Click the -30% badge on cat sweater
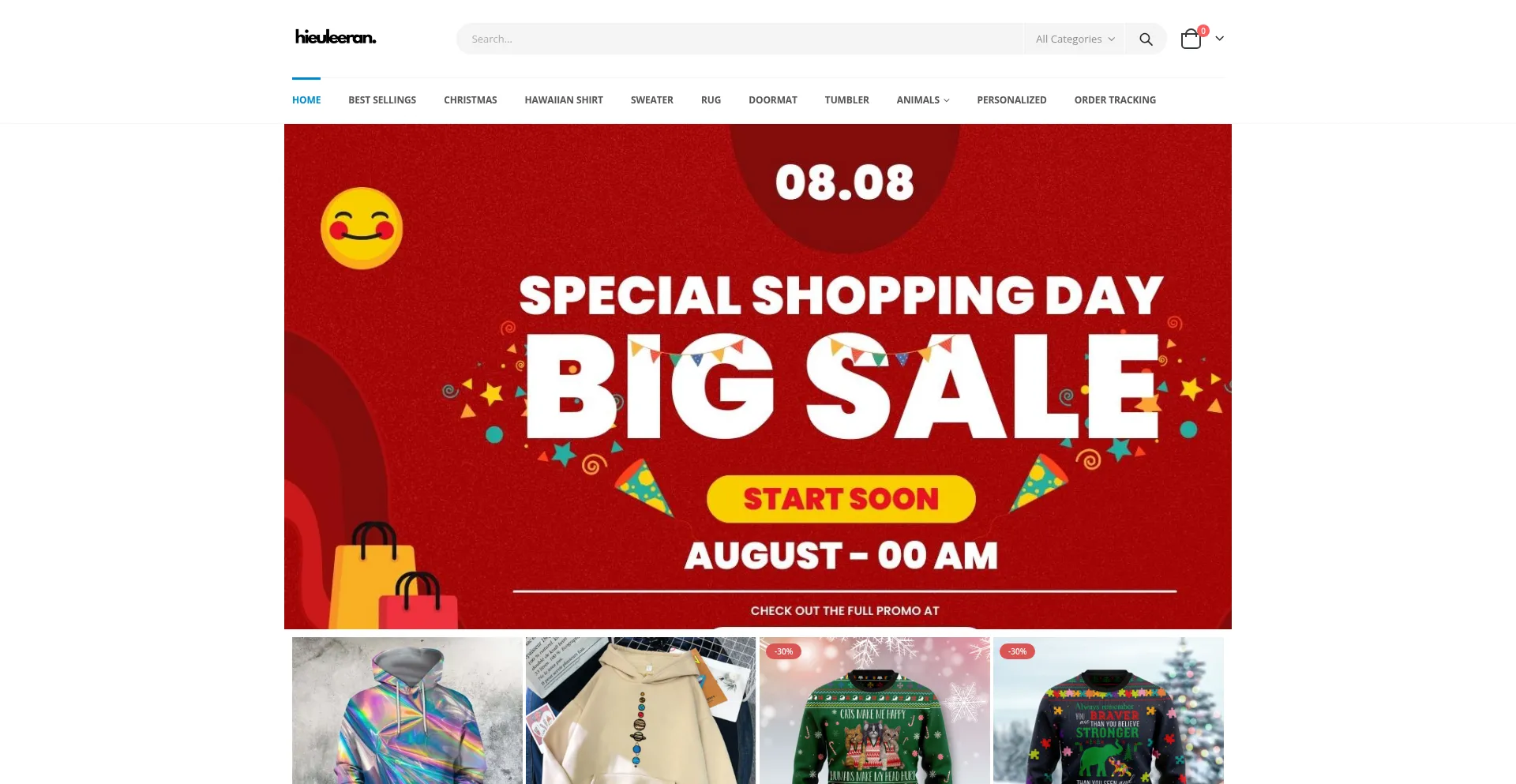Viewport: 1516px width, 784px height. (783, 651)
